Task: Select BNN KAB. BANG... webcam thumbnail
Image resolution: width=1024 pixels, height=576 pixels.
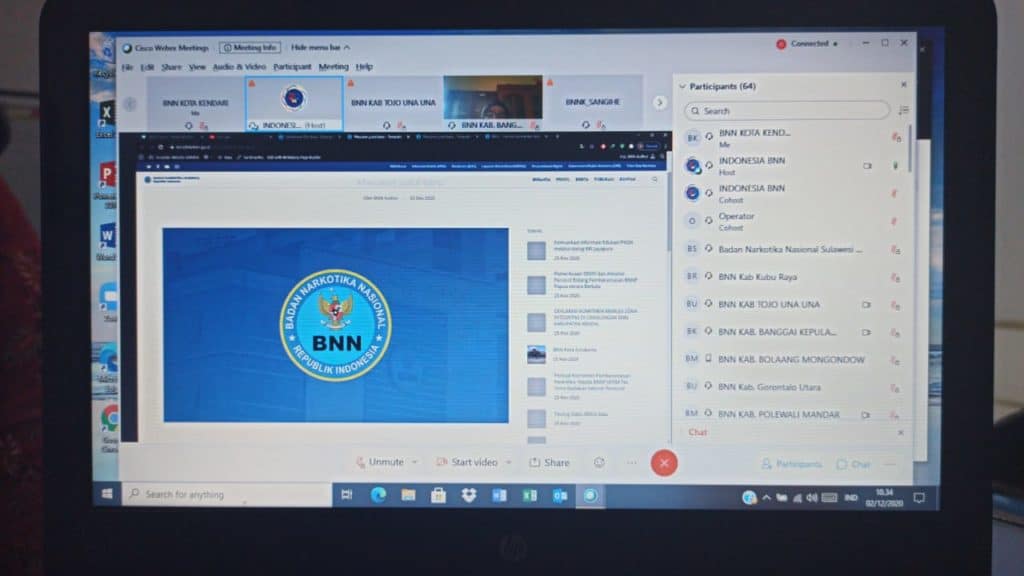Action: tap(492, 103)
